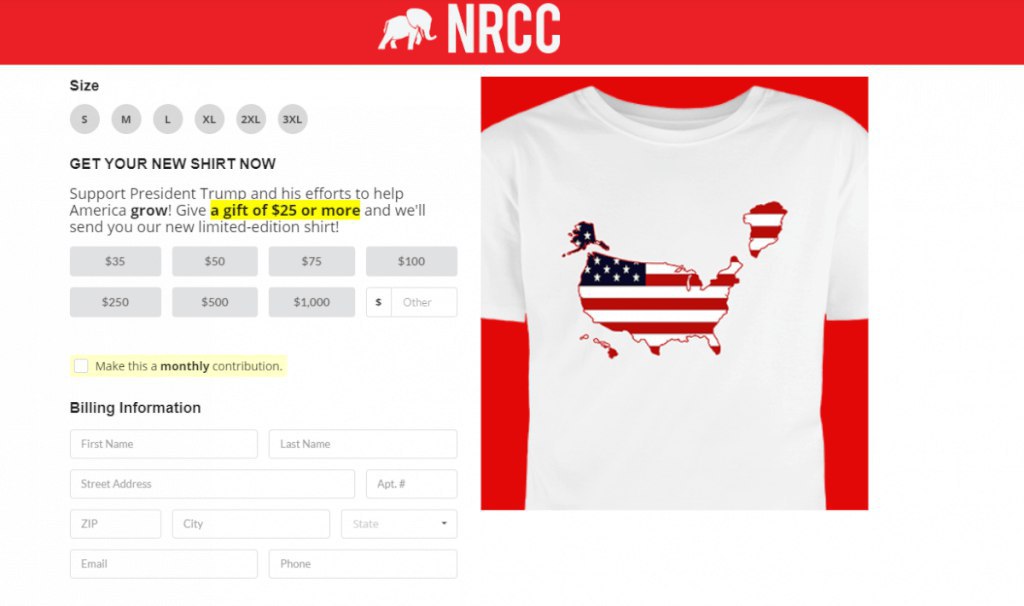Choose shirt size XL
The height and width of the screenshot is (606, 1024).
pos(209,120)
